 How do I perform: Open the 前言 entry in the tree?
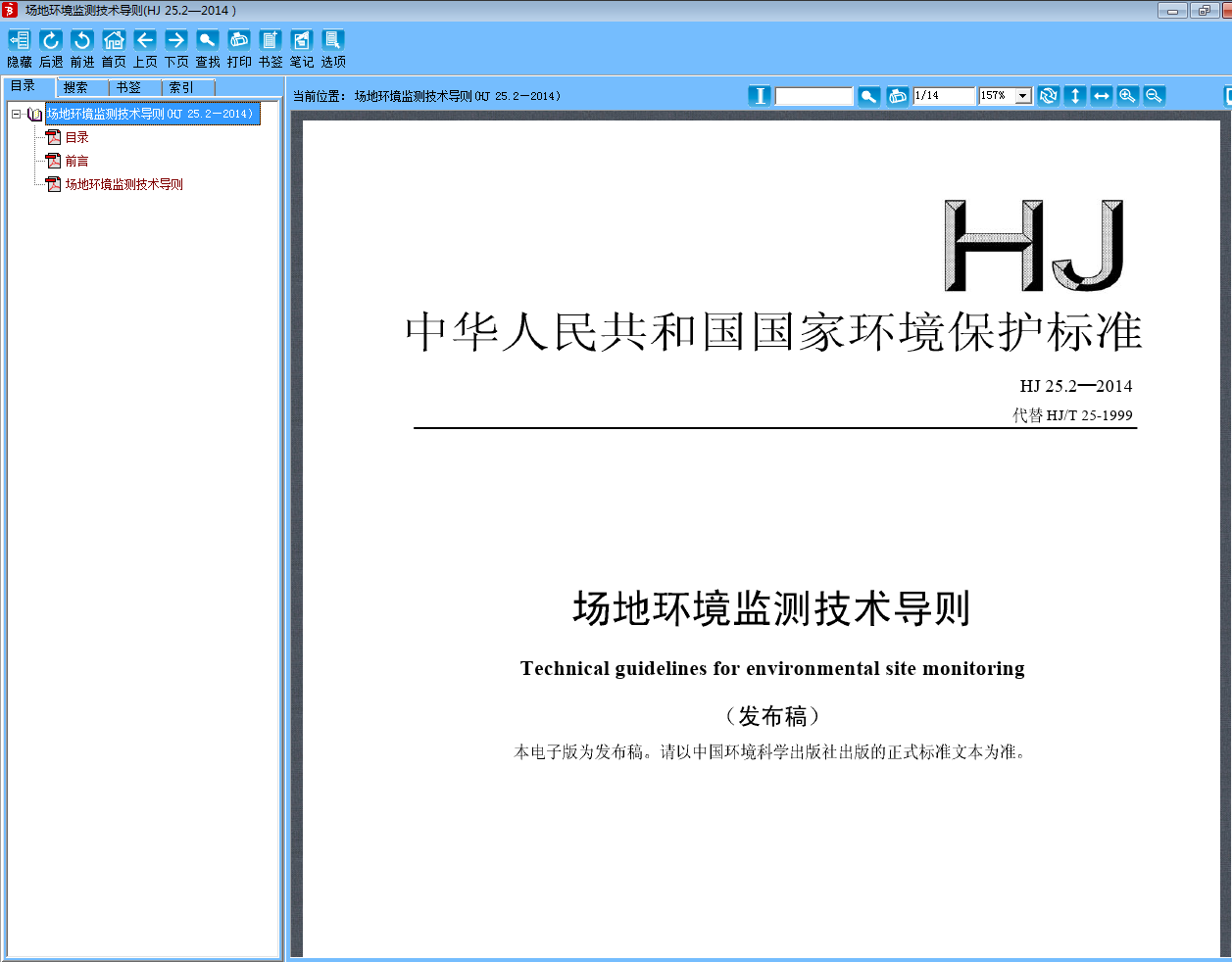tap(77, 161)
